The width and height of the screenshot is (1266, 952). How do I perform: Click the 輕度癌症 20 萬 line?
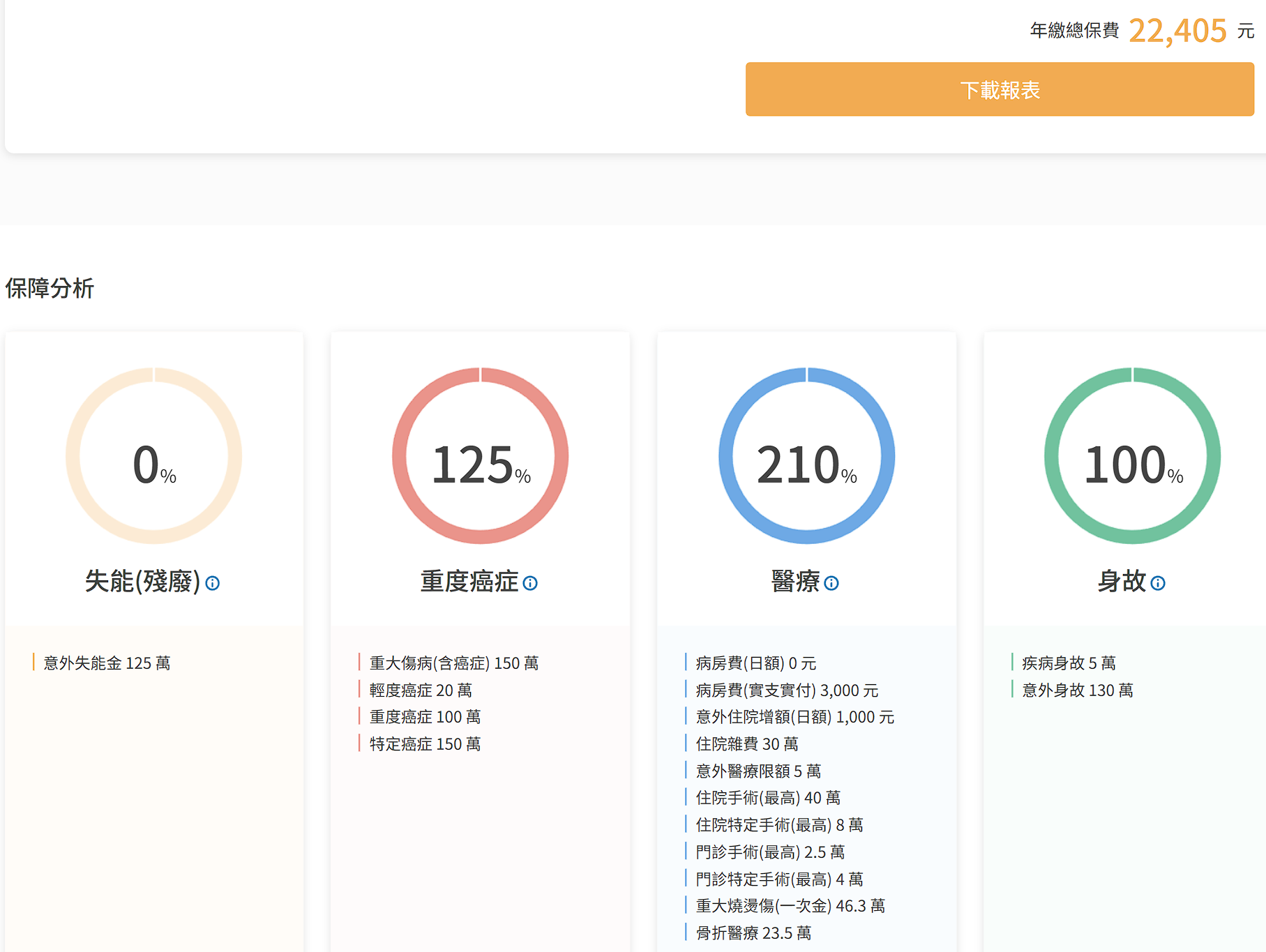[421, 690]
